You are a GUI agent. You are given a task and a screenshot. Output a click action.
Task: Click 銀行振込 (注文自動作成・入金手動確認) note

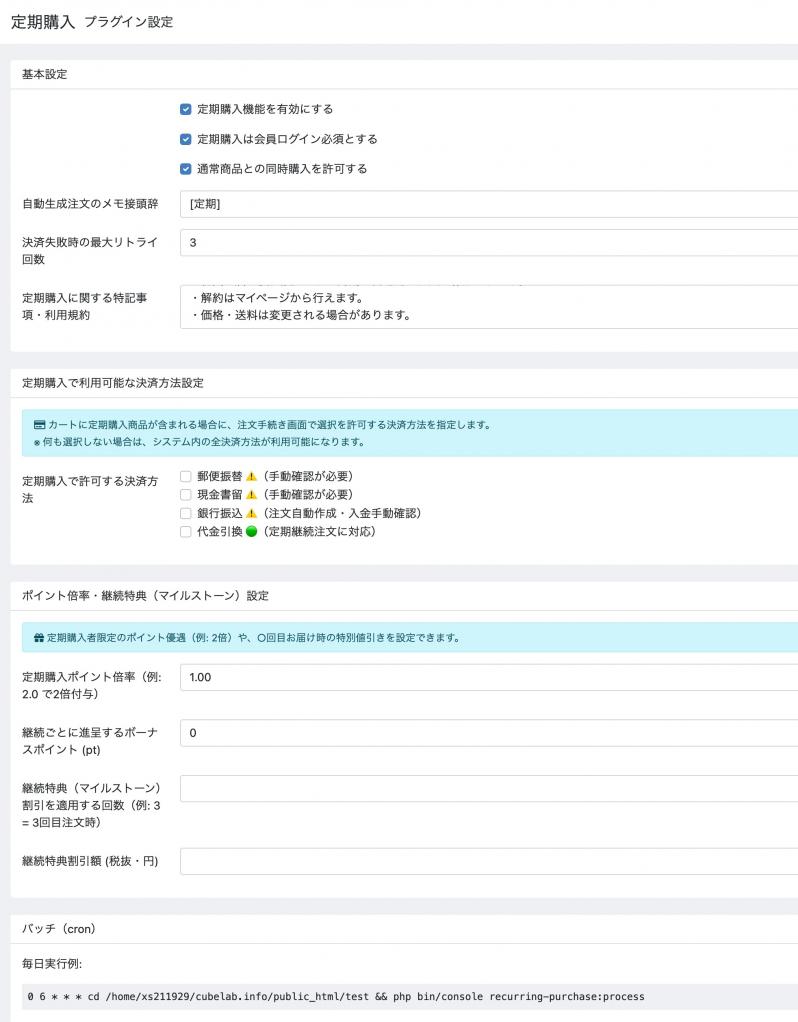[342, 514]
